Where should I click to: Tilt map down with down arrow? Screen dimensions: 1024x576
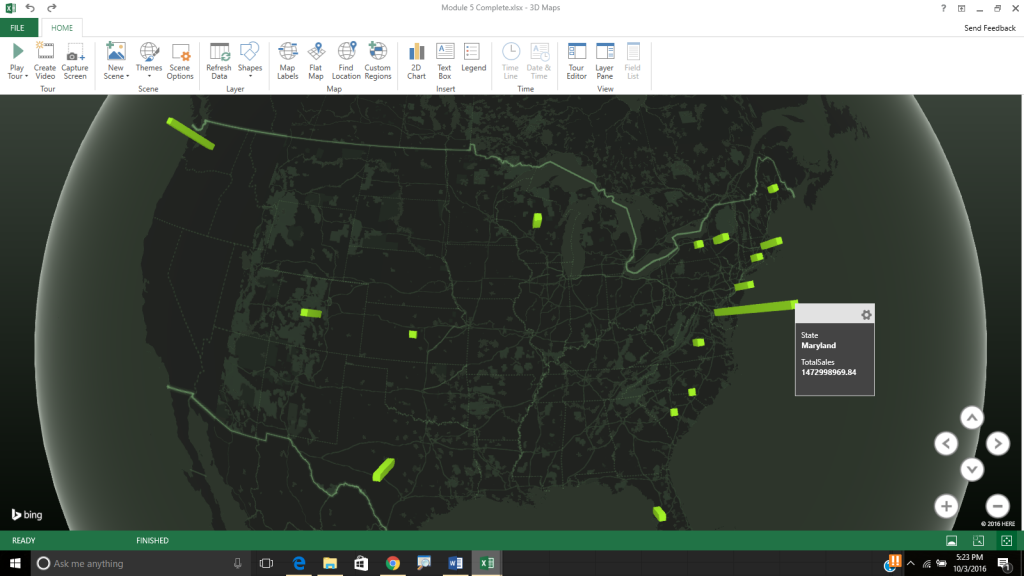point(972,470)
